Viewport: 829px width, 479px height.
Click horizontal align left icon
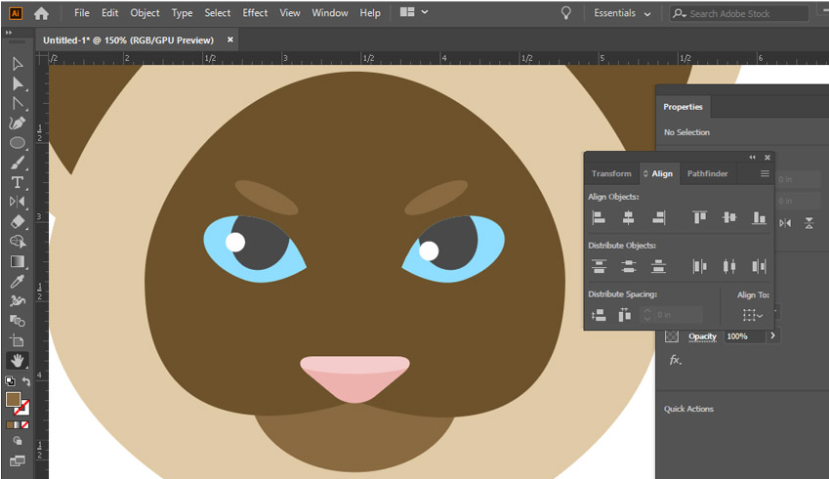coord(598,217)
